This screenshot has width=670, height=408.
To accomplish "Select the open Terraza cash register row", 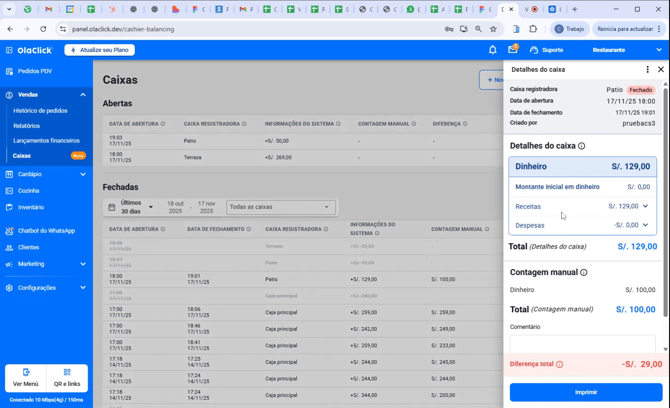I will coord(303,157).
